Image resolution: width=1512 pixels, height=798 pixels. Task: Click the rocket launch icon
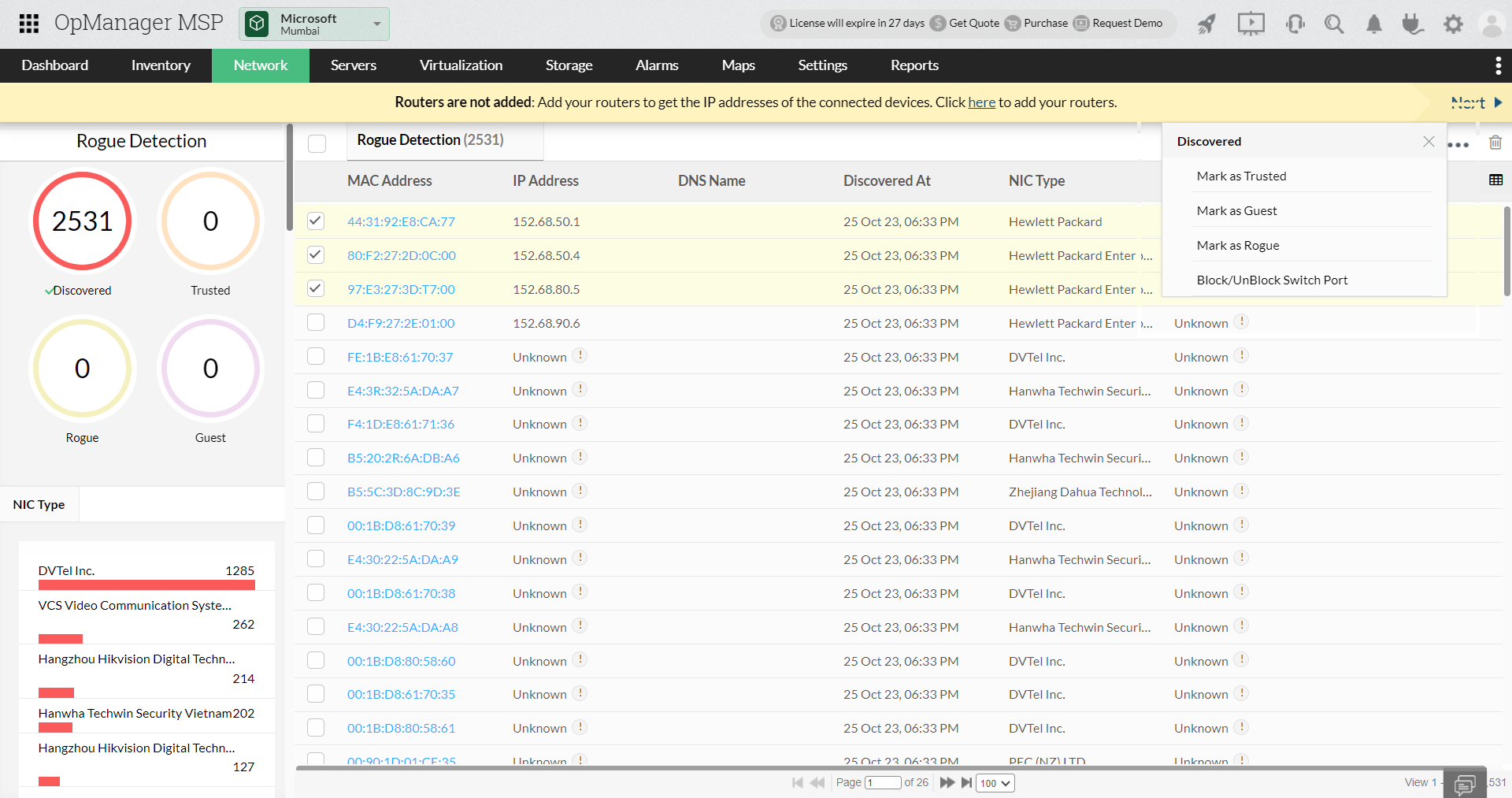tap(1207, 24)
